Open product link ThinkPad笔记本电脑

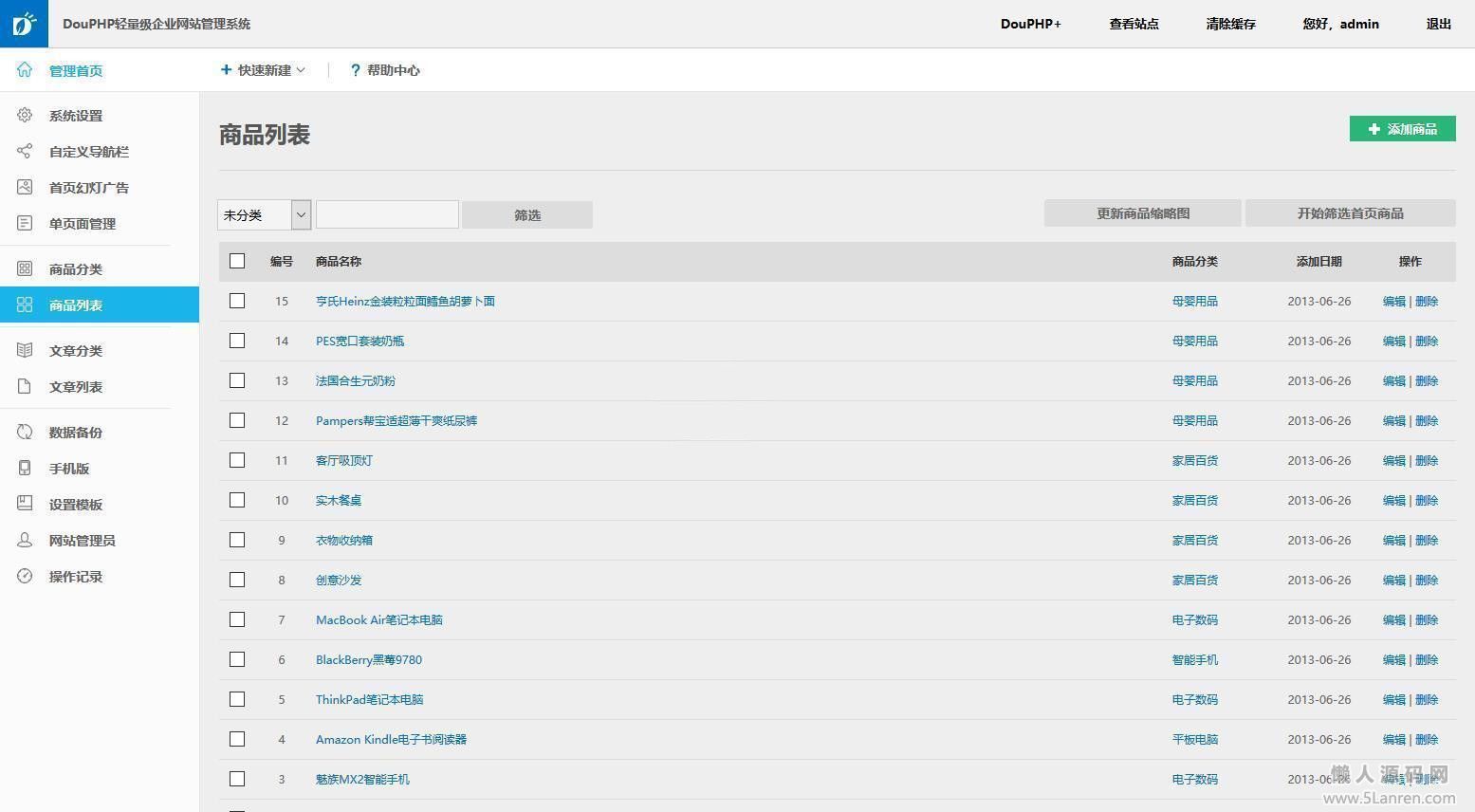[370, 700]
